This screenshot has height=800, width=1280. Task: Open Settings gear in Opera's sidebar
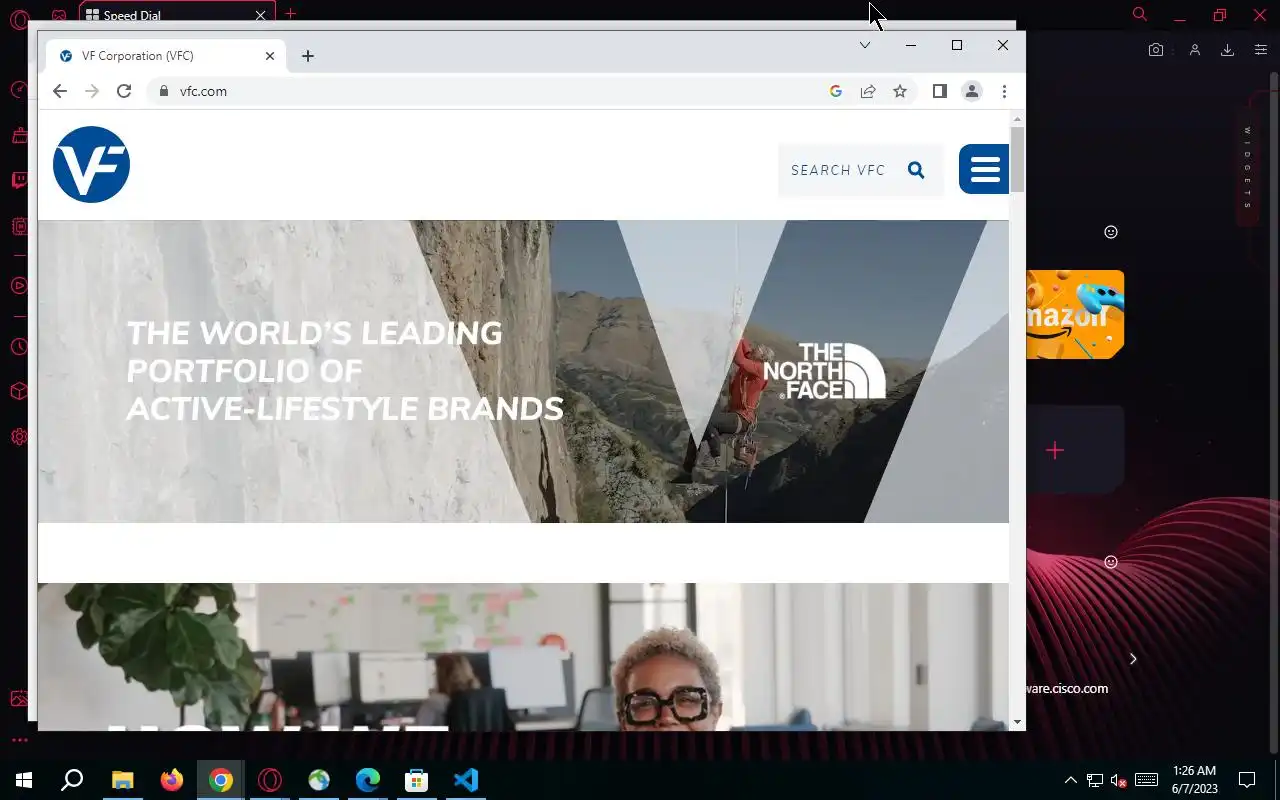click(x=19, y=437)
